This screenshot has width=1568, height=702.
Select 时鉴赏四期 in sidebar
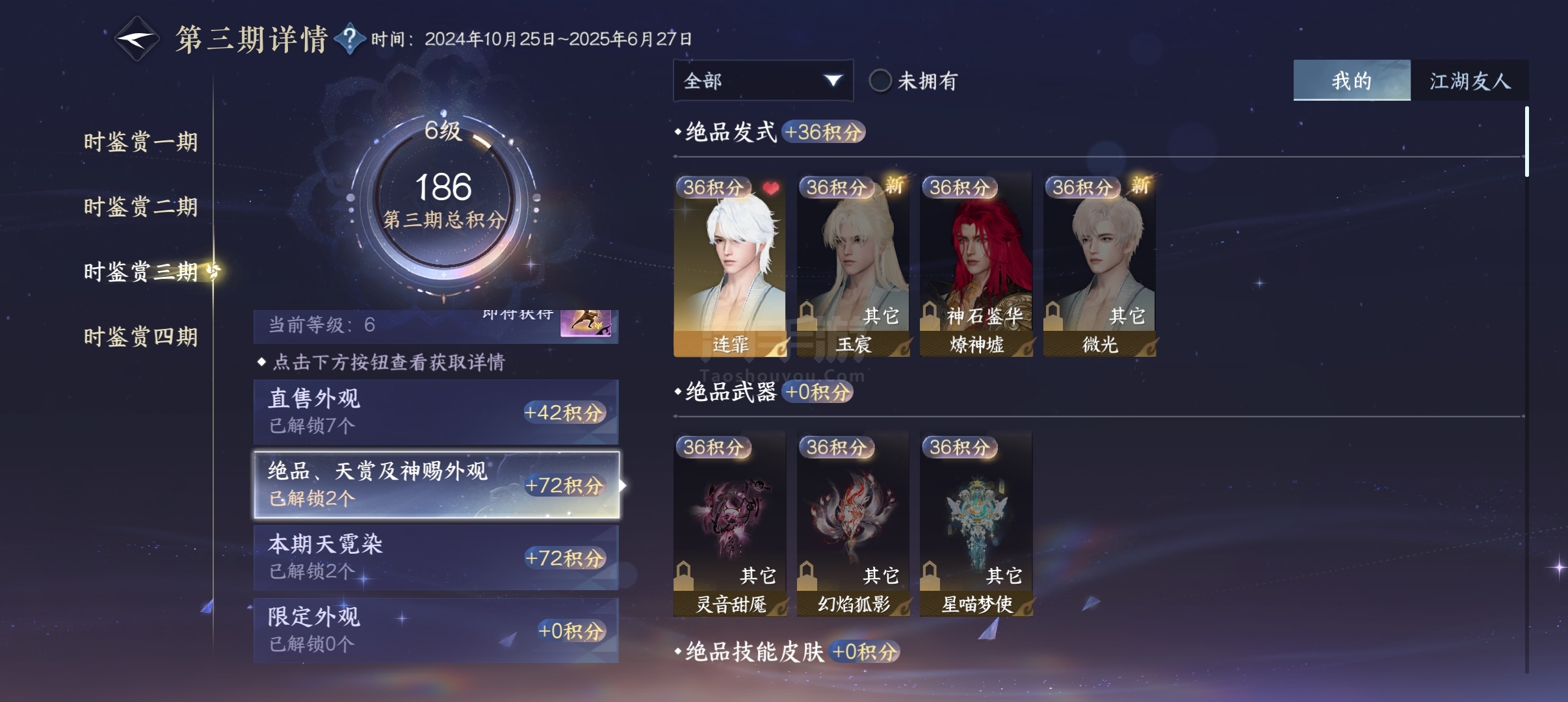pyautogui.click(x=140, y=337)
